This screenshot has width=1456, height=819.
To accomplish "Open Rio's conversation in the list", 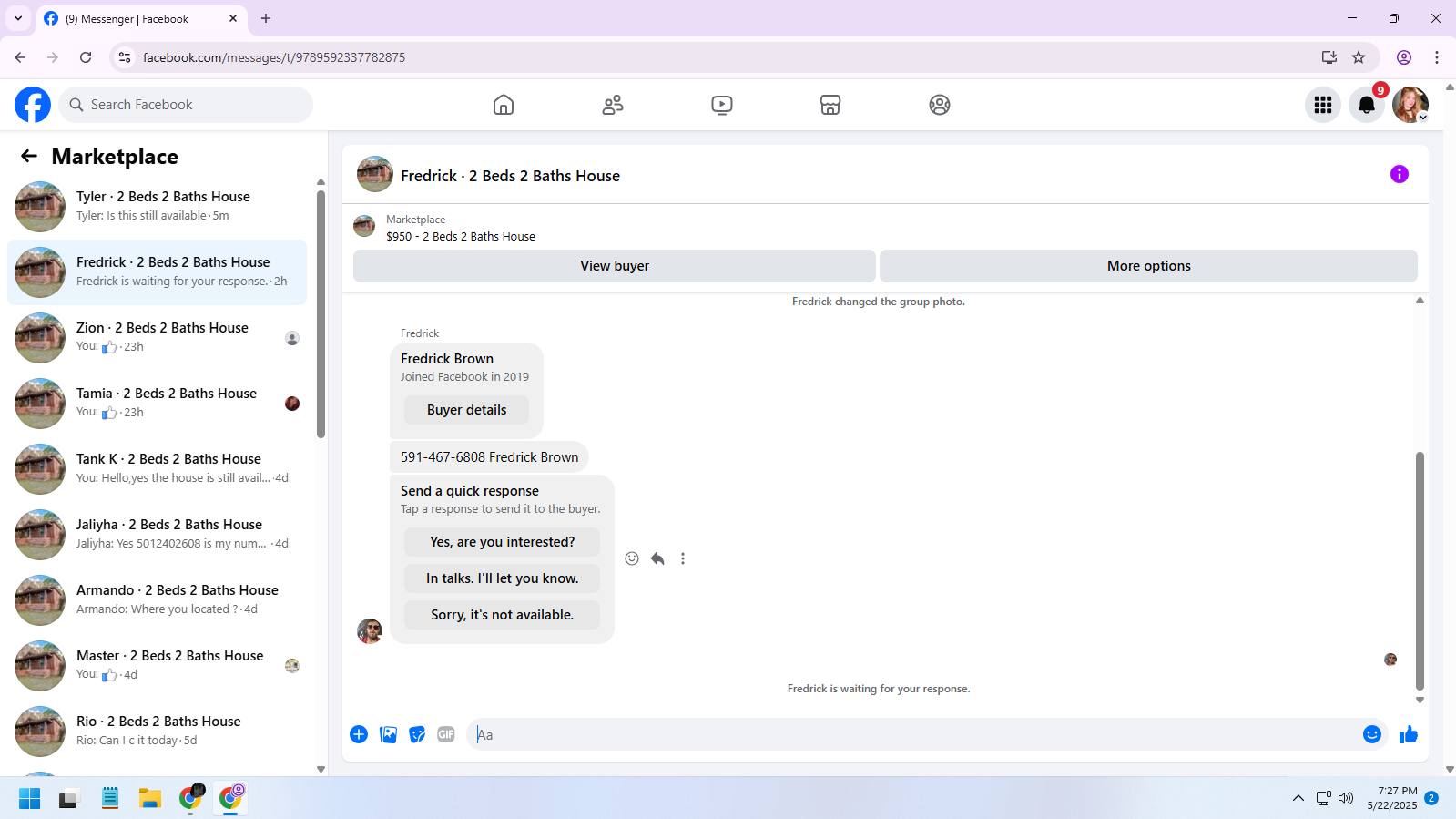I will pos(157,732).
